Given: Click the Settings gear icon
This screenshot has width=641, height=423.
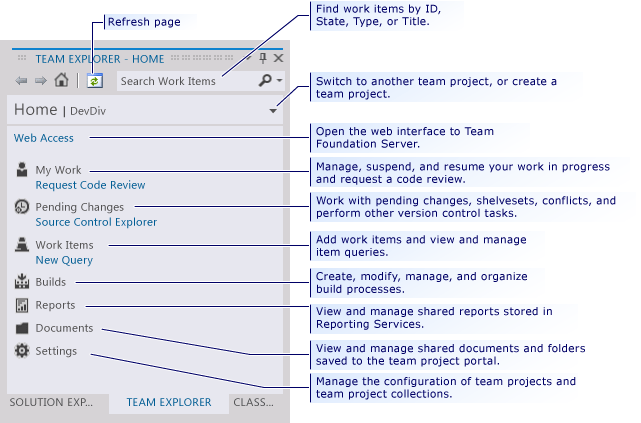Looking at the screenshot, I should 22,351.
